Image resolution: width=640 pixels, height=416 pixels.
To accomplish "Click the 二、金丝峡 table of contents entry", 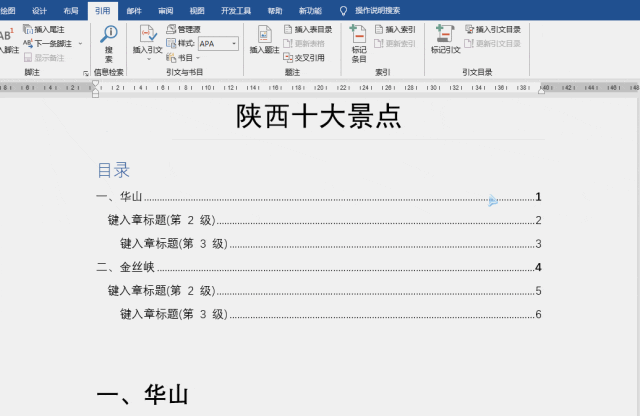I will tap(125, 267).
